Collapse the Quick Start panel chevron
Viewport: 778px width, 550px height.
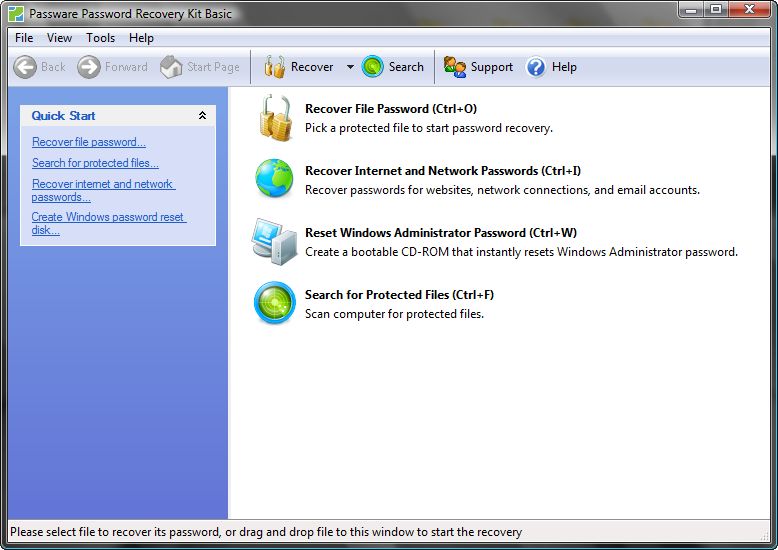coord(202,116)
